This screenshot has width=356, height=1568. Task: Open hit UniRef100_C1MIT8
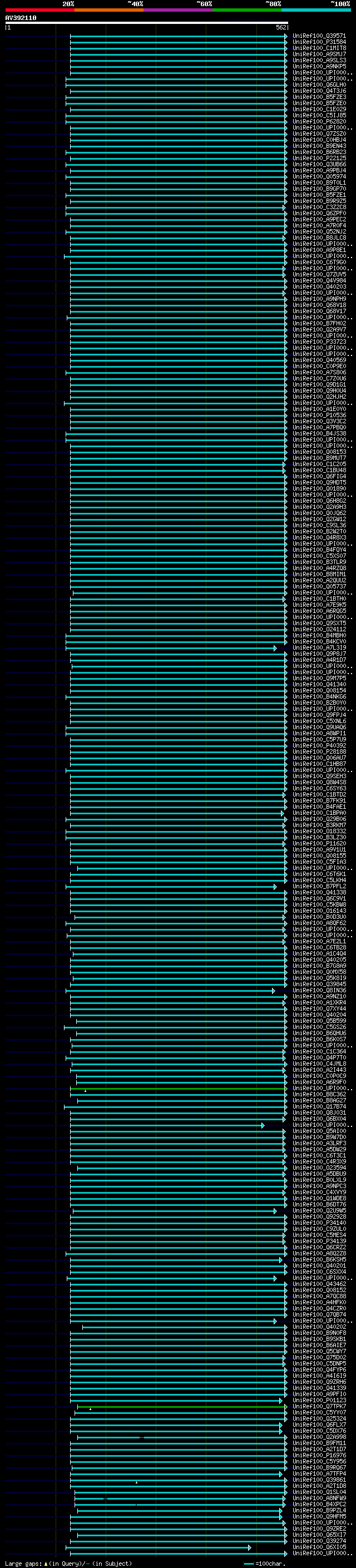click(x=319, y=48)
